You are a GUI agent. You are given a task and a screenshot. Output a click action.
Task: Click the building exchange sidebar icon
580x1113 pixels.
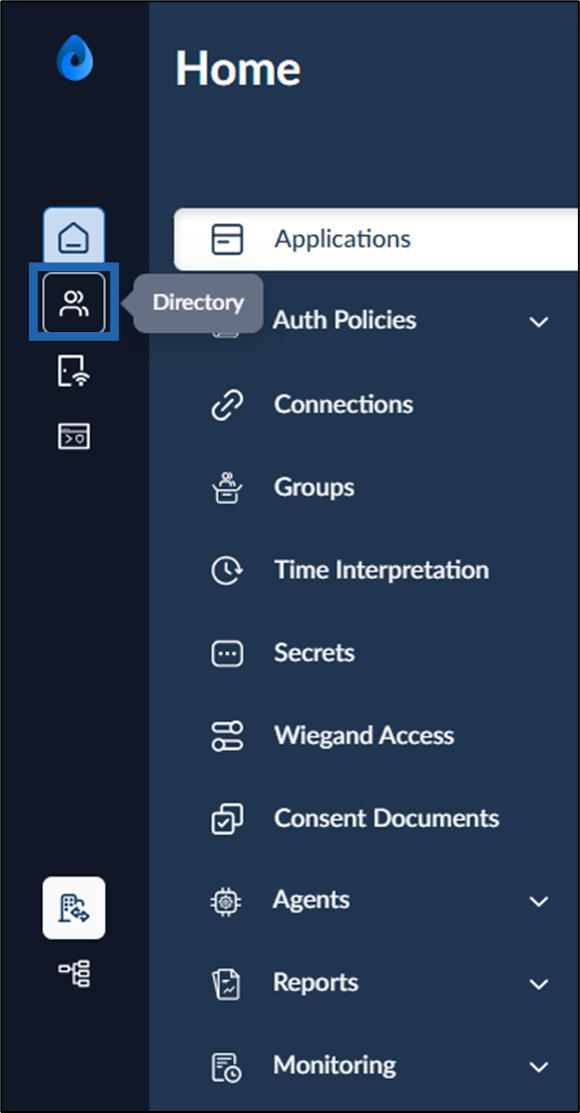74,908
